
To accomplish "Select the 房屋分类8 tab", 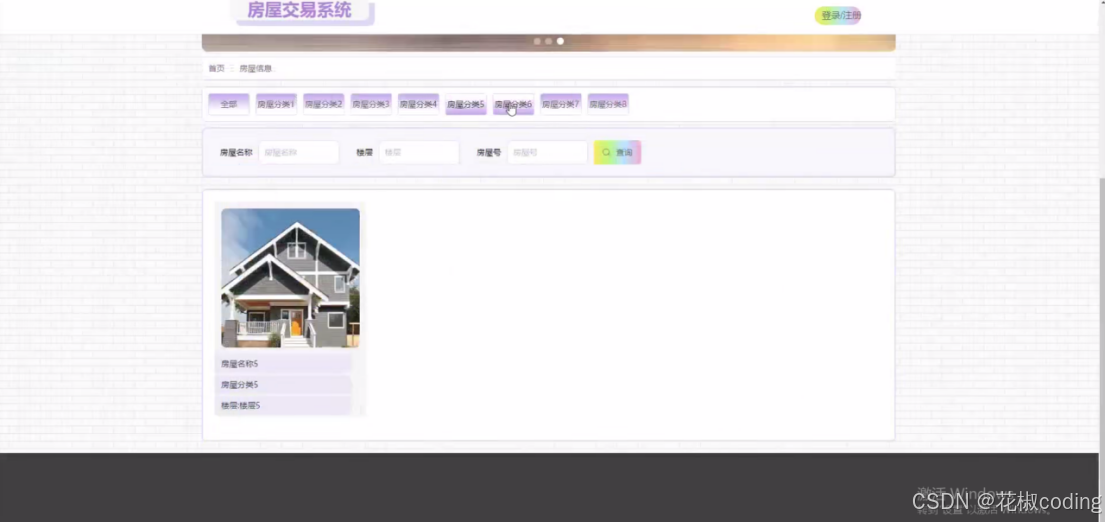I will click(x=608, y=104).
